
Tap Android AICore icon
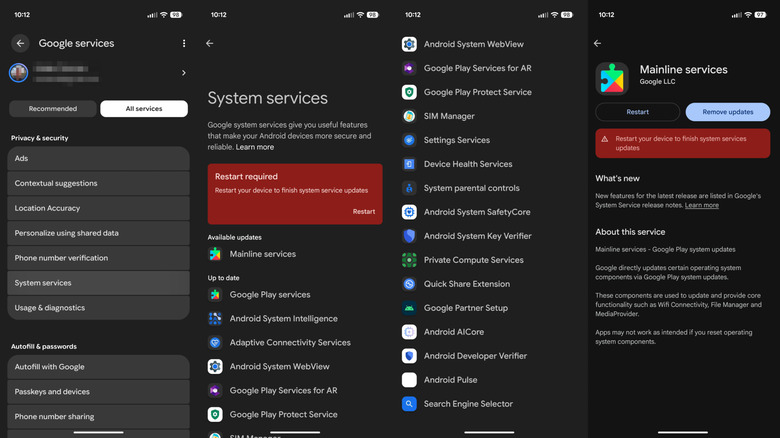coord(409,332)
